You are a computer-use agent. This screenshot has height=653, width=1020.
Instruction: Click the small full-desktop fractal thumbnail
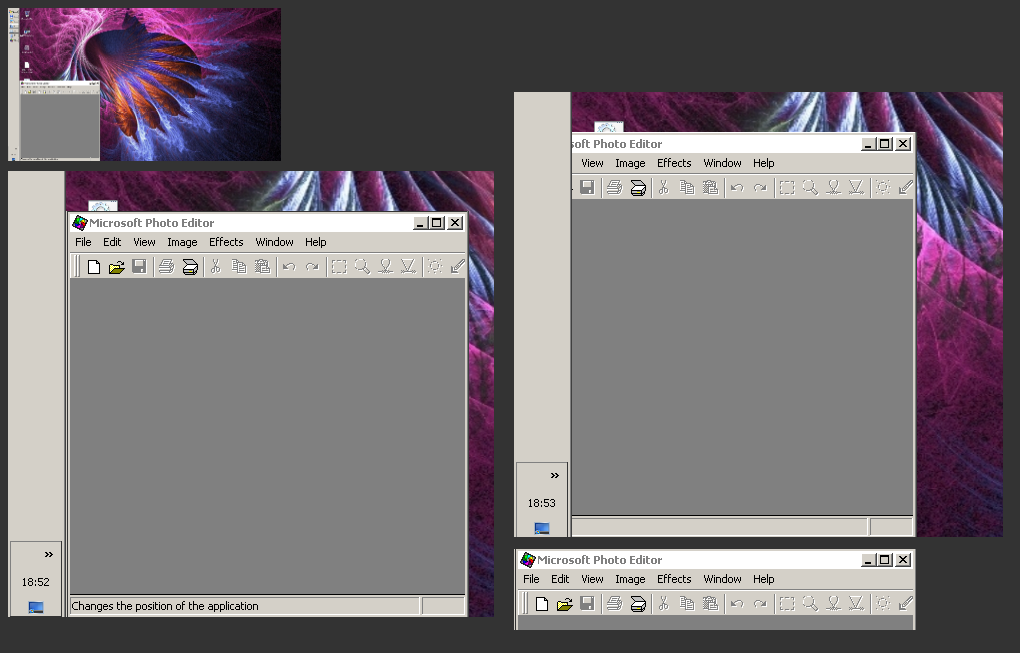(144, 84)
